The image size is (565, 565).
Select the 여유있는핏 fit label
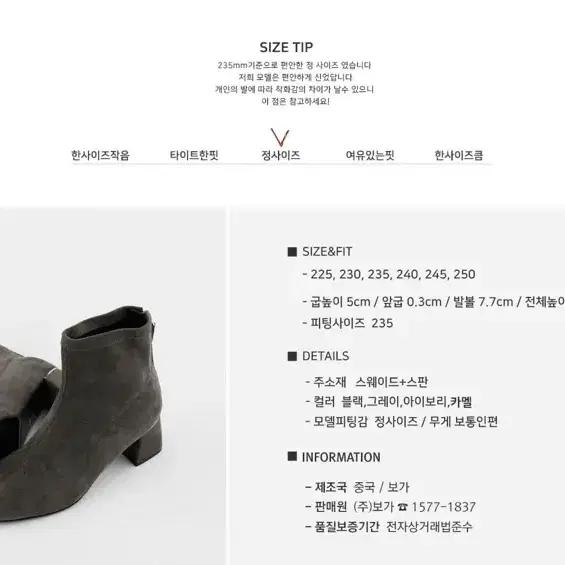[x=370, y=155]
